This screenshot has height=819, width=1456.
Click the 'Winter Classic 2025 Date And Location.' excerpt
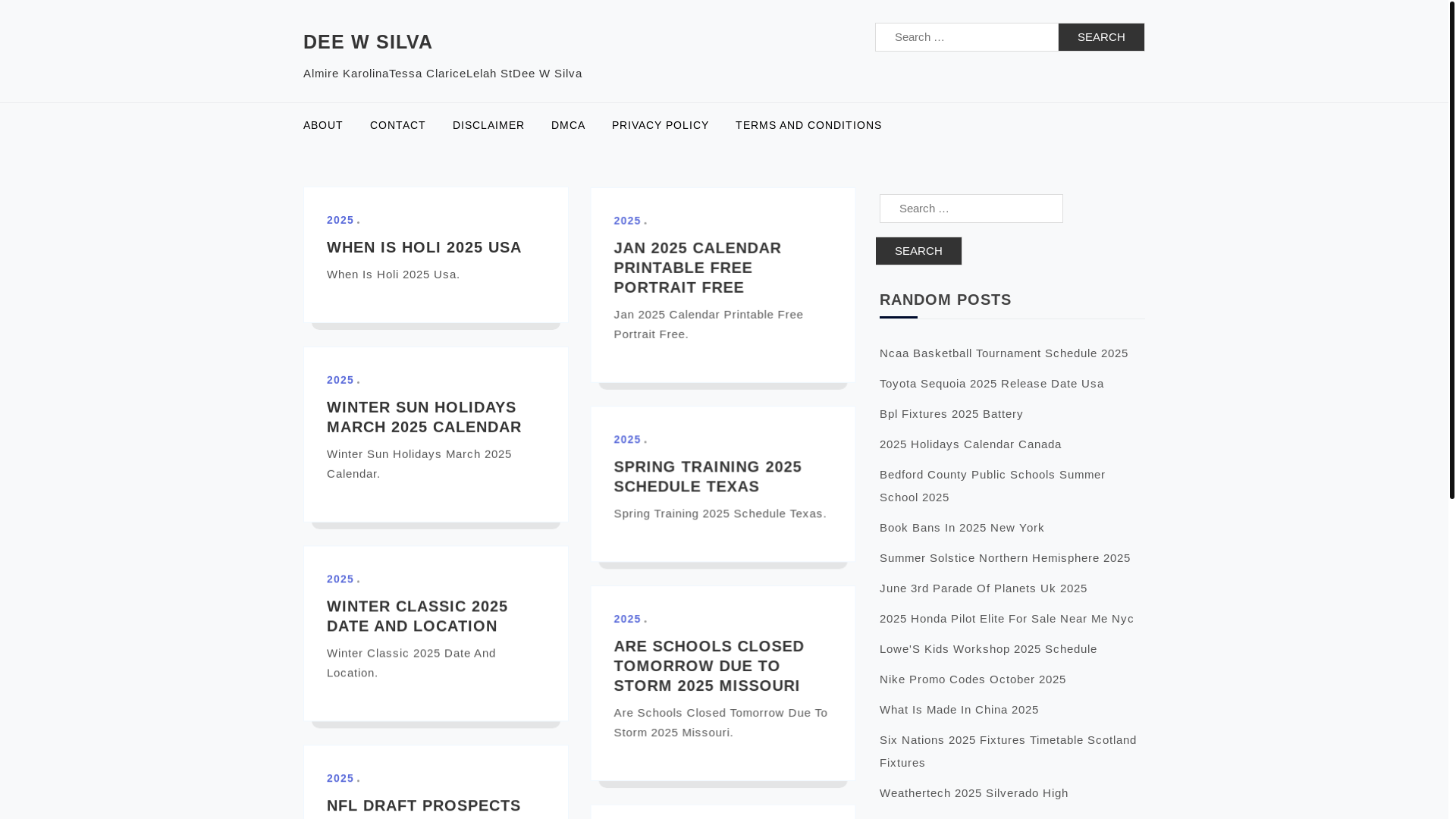point(411,663)
